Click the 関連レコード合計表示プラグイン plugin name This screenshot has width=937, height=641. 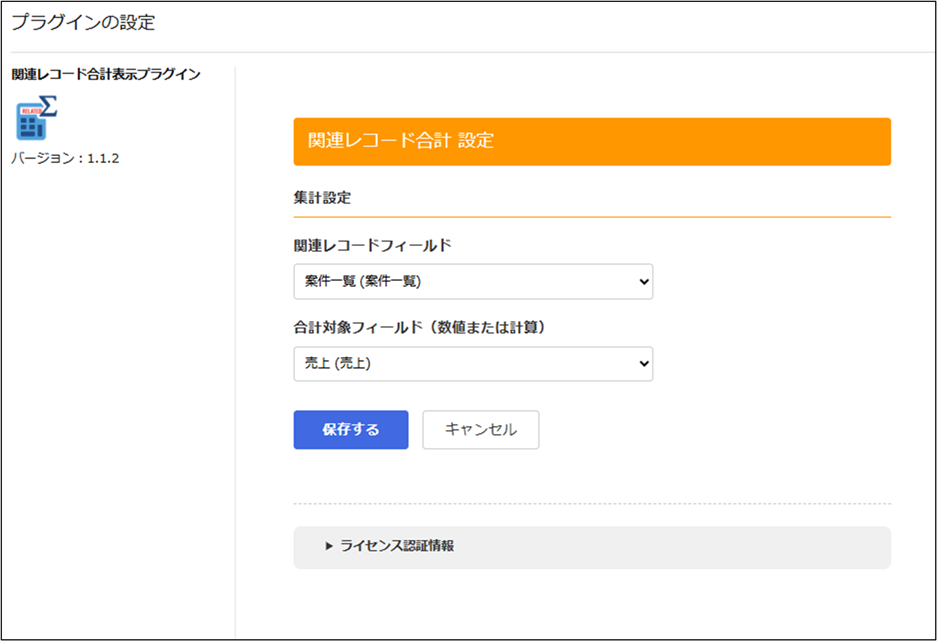pos(106,75)
